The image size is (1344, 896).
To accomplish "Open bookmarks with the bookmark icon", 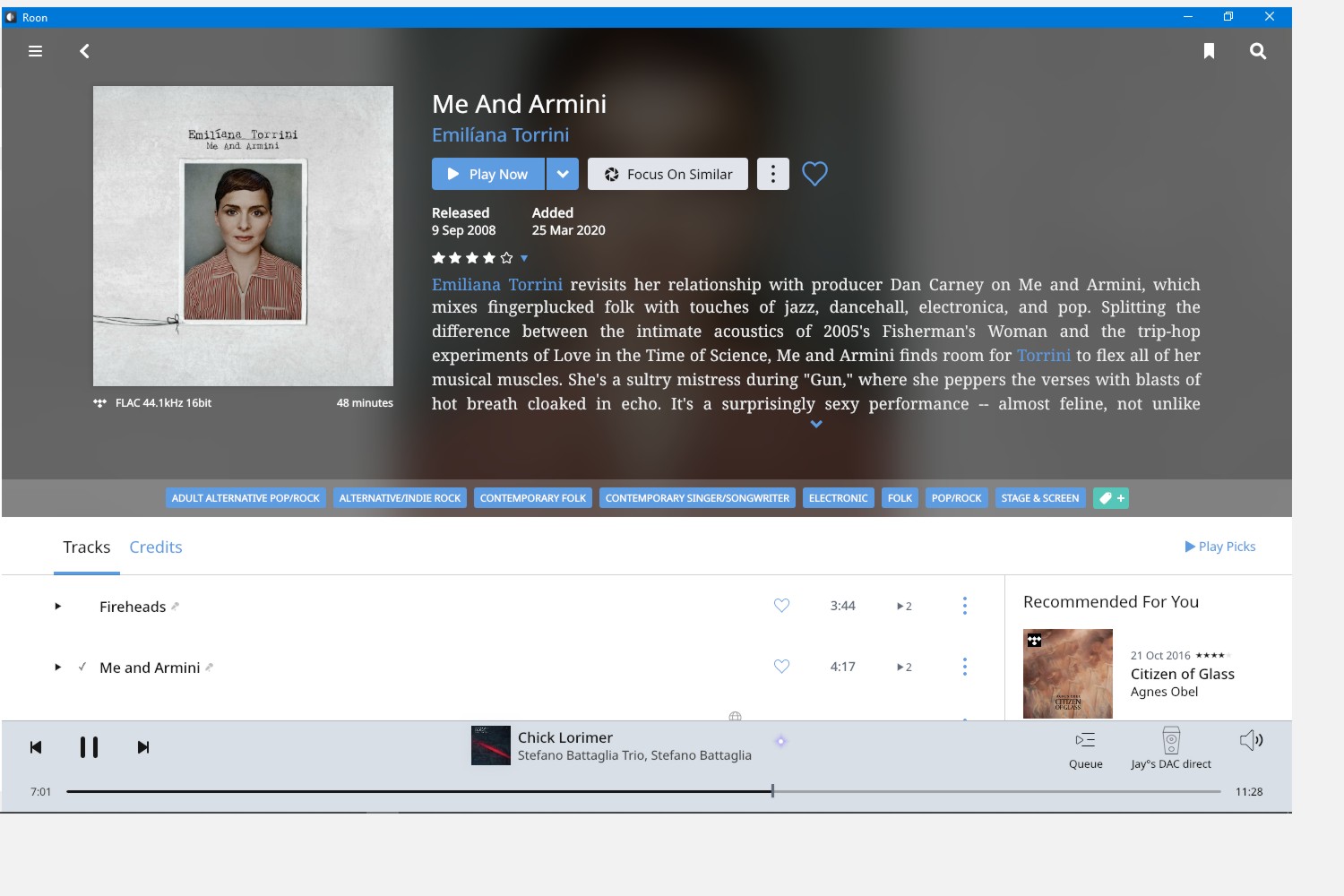I will [x=1209, y=51].
